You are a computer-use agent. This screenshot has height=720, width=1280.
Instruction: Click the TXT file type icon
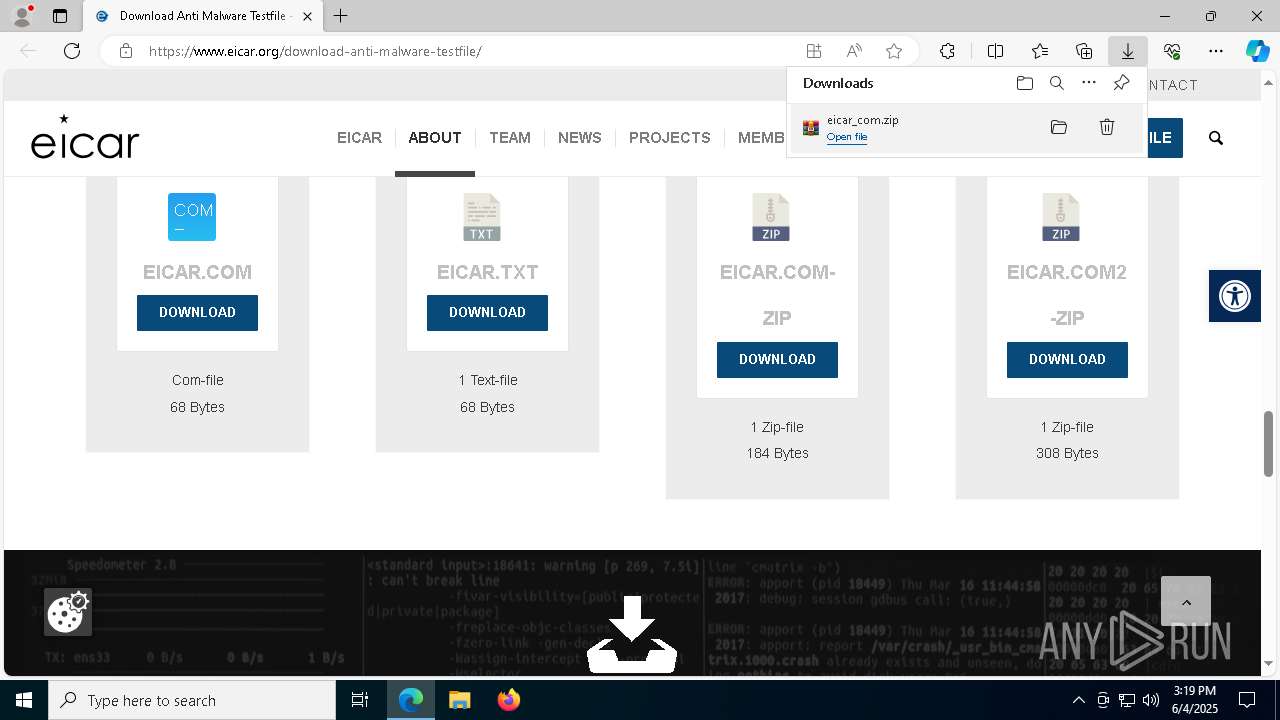pyautogui.click(x=482, y=218)
